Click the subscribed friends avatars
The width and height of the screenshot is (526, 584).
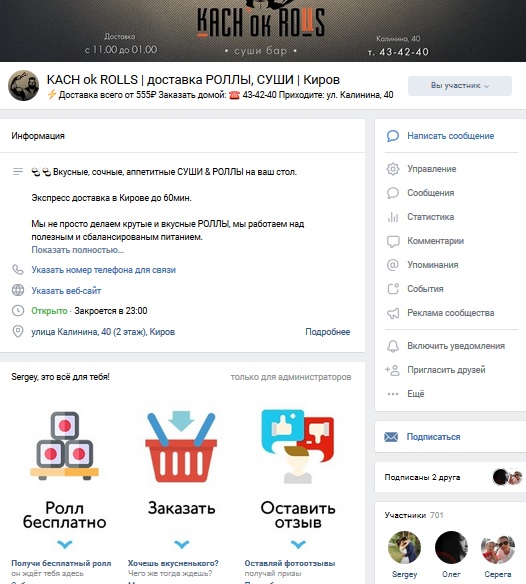tap(507, 477)
